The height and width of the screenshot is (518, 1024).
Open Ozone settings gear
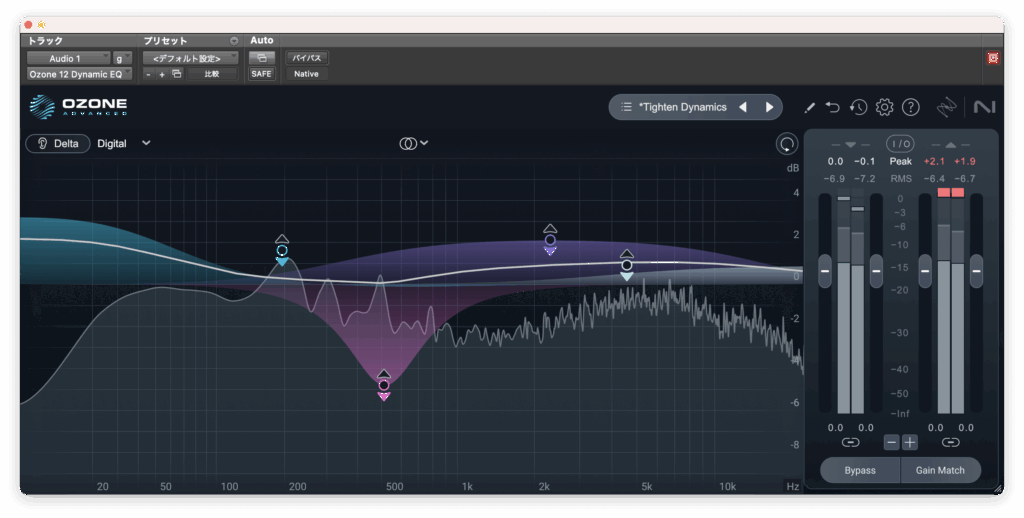pyautogui.click(x=884, y=107)
